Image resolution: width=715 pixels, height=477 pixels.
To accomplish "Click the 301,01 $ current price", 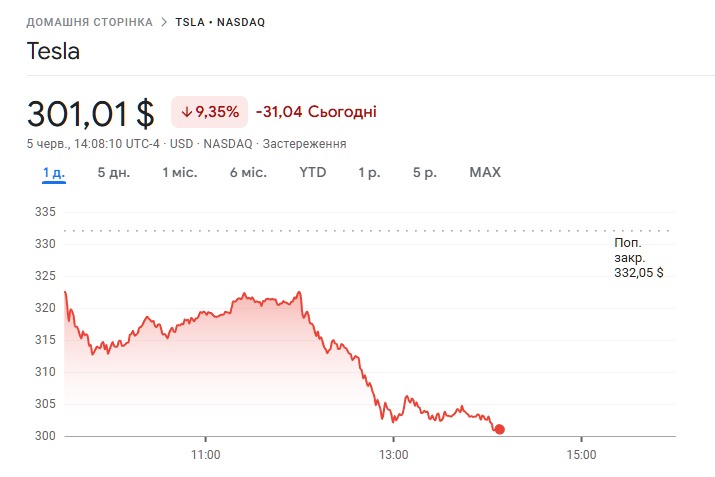I will 91,113.
